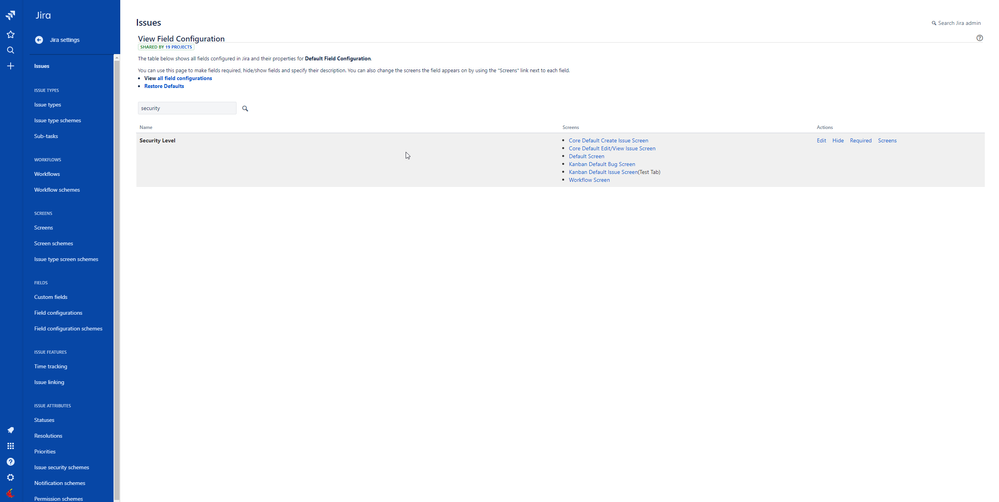Open the Jira home logo icon
This screenshot has width=999, height=502.
point(10,15)
